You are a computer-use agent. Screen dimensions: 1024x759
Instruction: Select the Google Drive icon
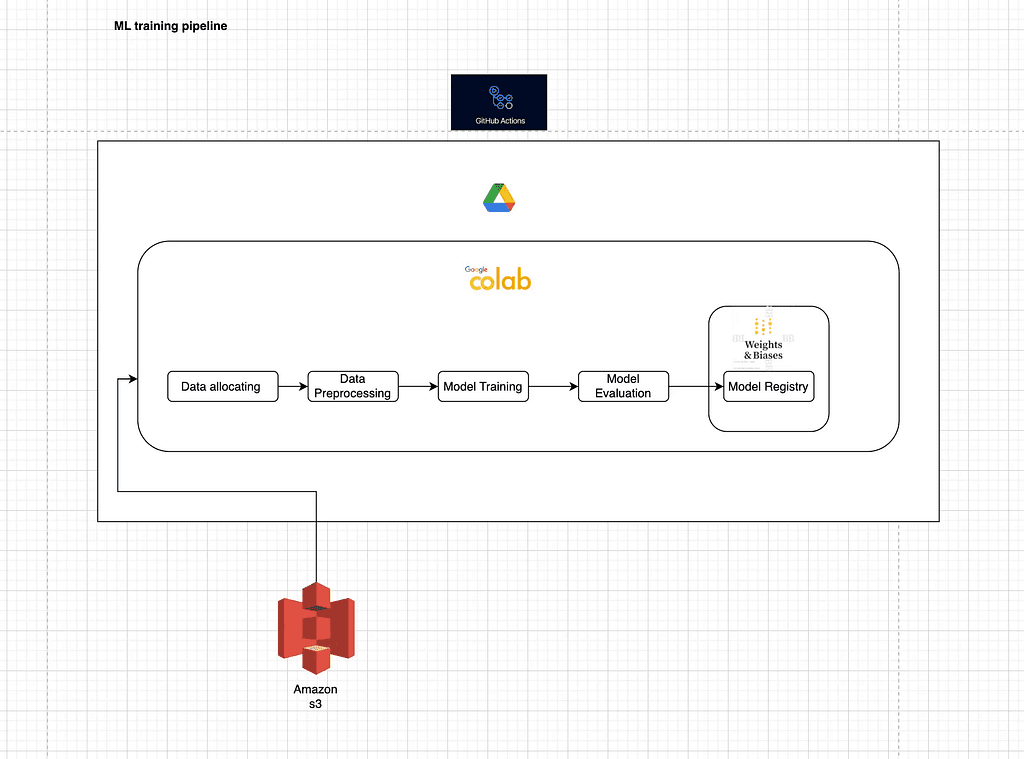point(498,197)
